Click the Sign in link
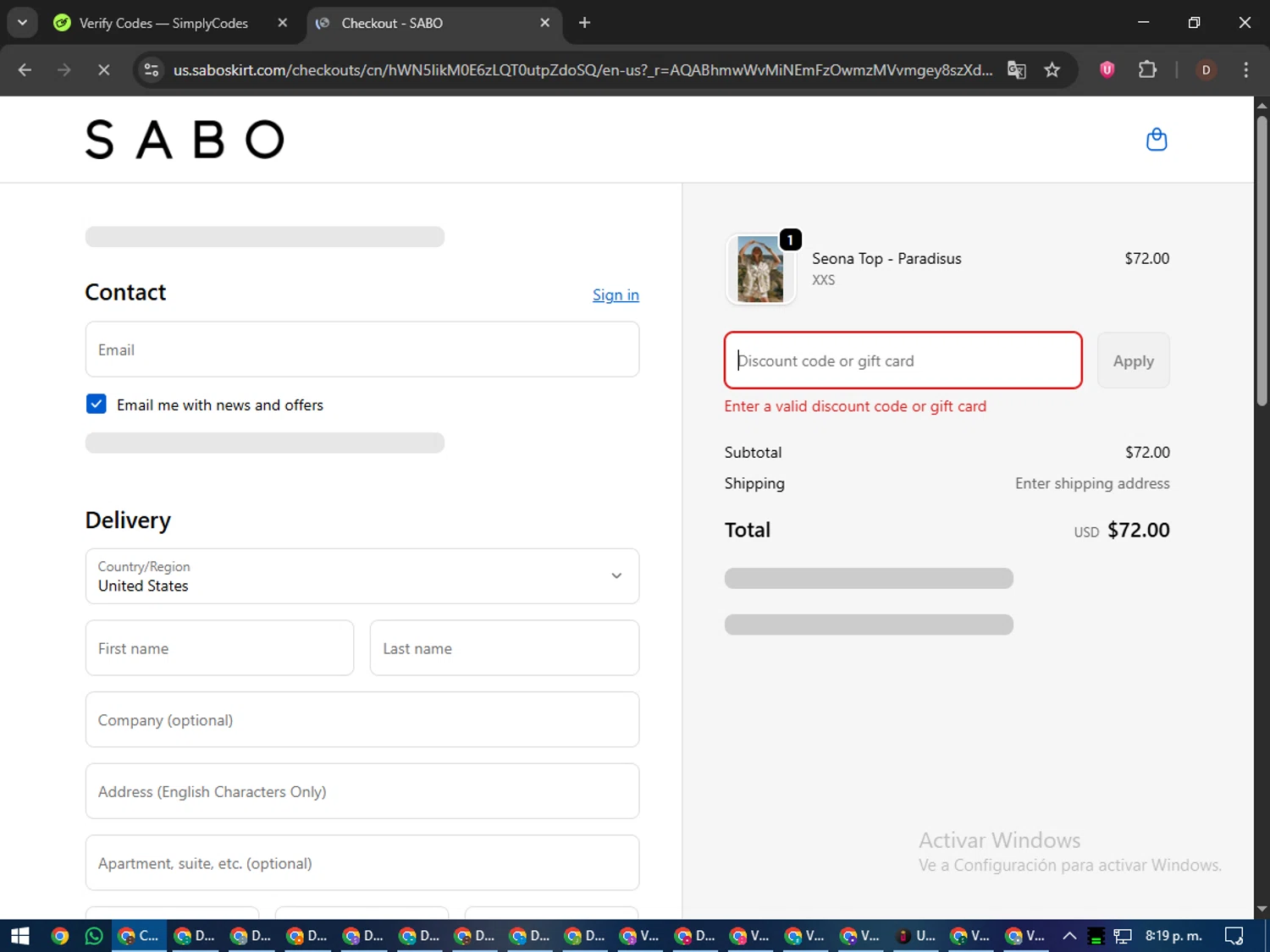The width and height of the screenshot is (1270, 952). coord(616,294)
